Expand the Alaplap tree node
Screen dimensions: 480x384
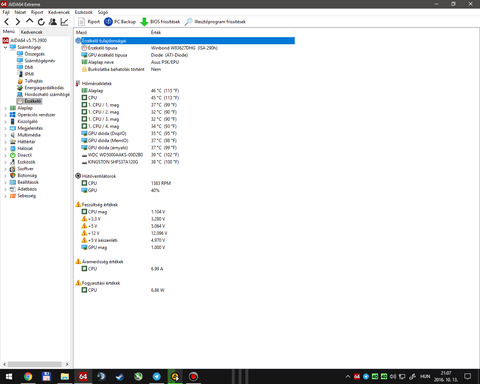coord(5,108)
